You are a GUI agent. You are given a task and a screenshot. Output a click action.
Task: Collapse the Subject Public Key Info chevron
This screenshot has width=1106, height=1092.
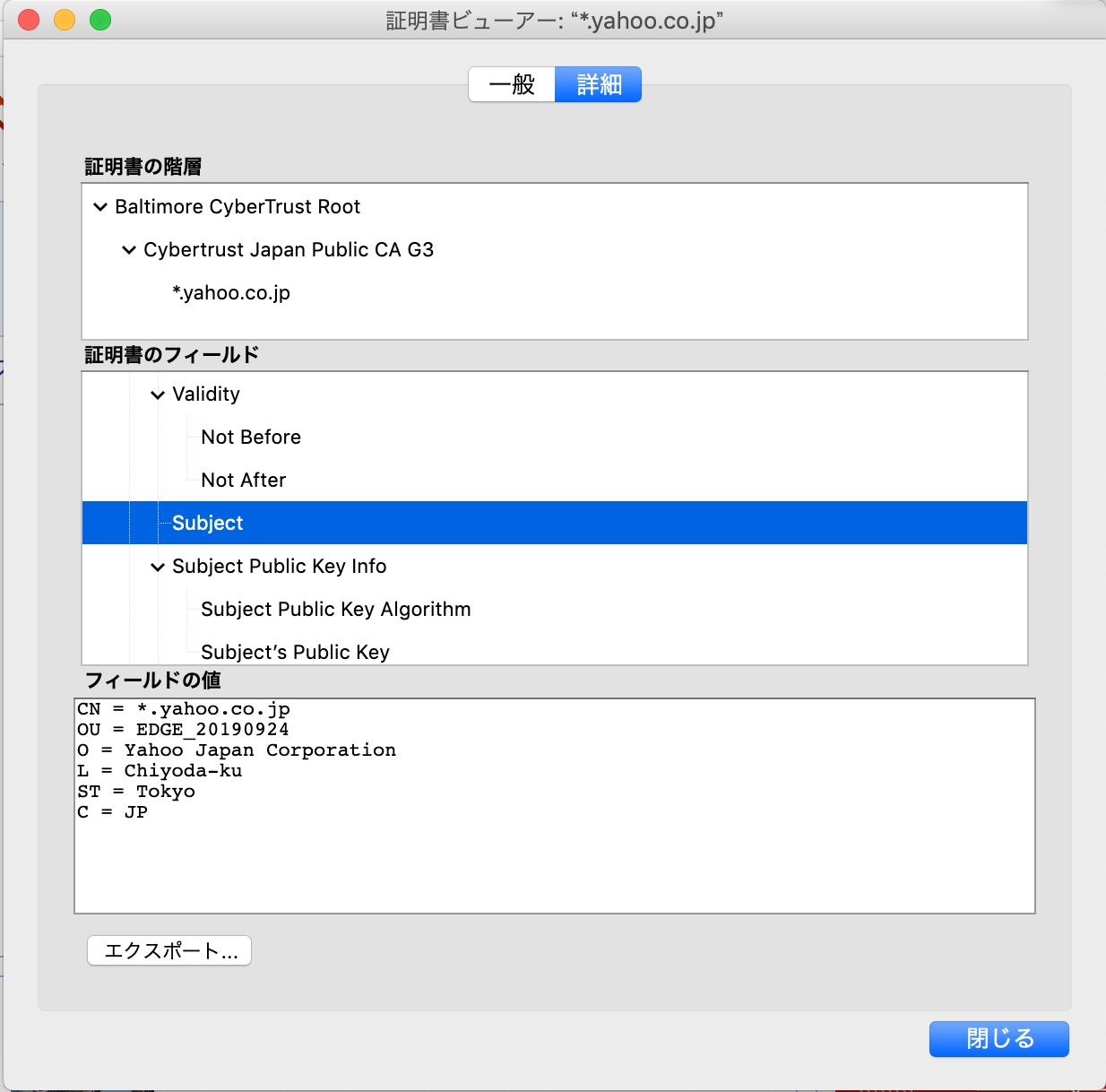[158, 567]
